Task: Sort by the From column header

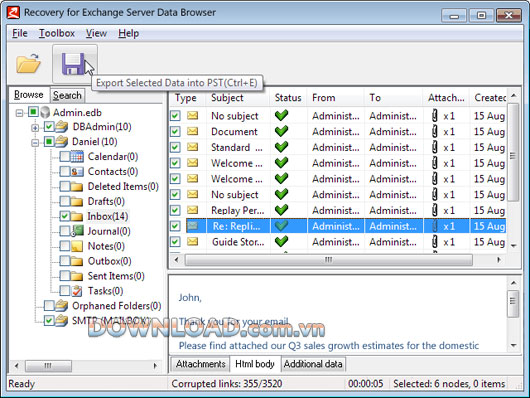Action: pyautogui.click(x=335, y=98)
